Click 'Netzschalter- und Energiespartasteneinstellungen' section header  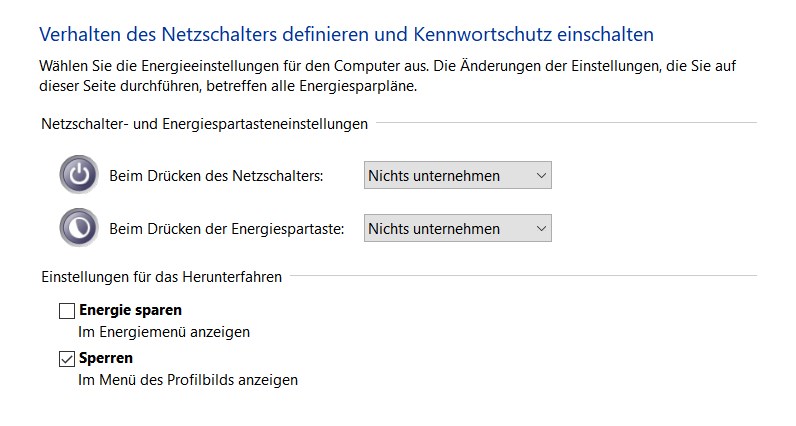[205, 124]
